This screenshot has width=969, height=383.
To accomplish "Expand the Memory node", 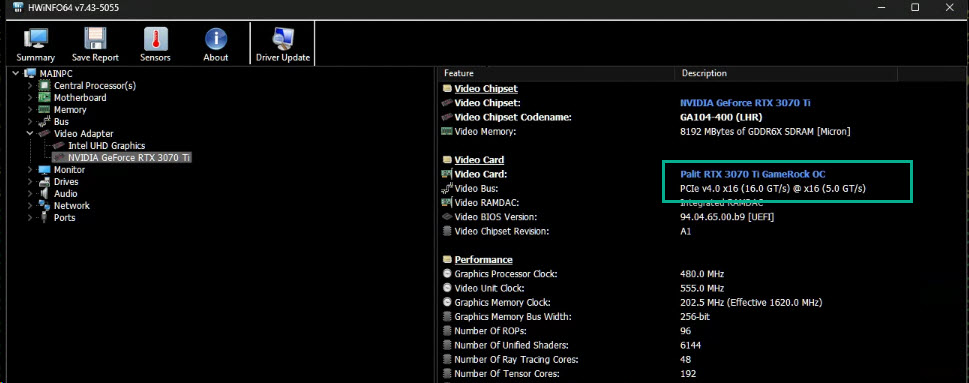I will click(x=30, y=110).
